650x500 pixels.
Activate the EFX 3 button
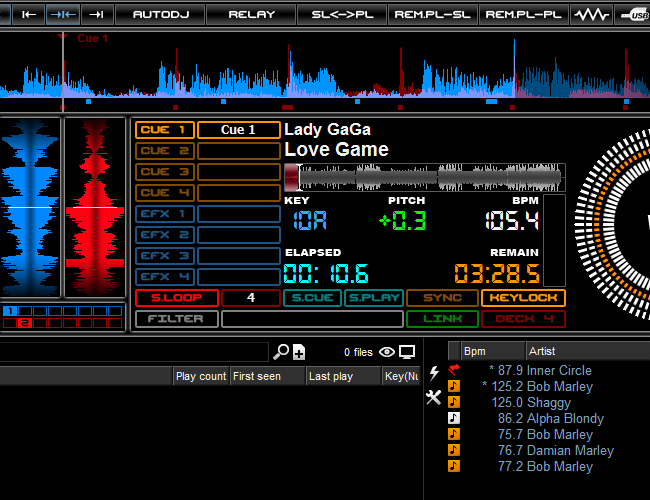coord(165,256)
